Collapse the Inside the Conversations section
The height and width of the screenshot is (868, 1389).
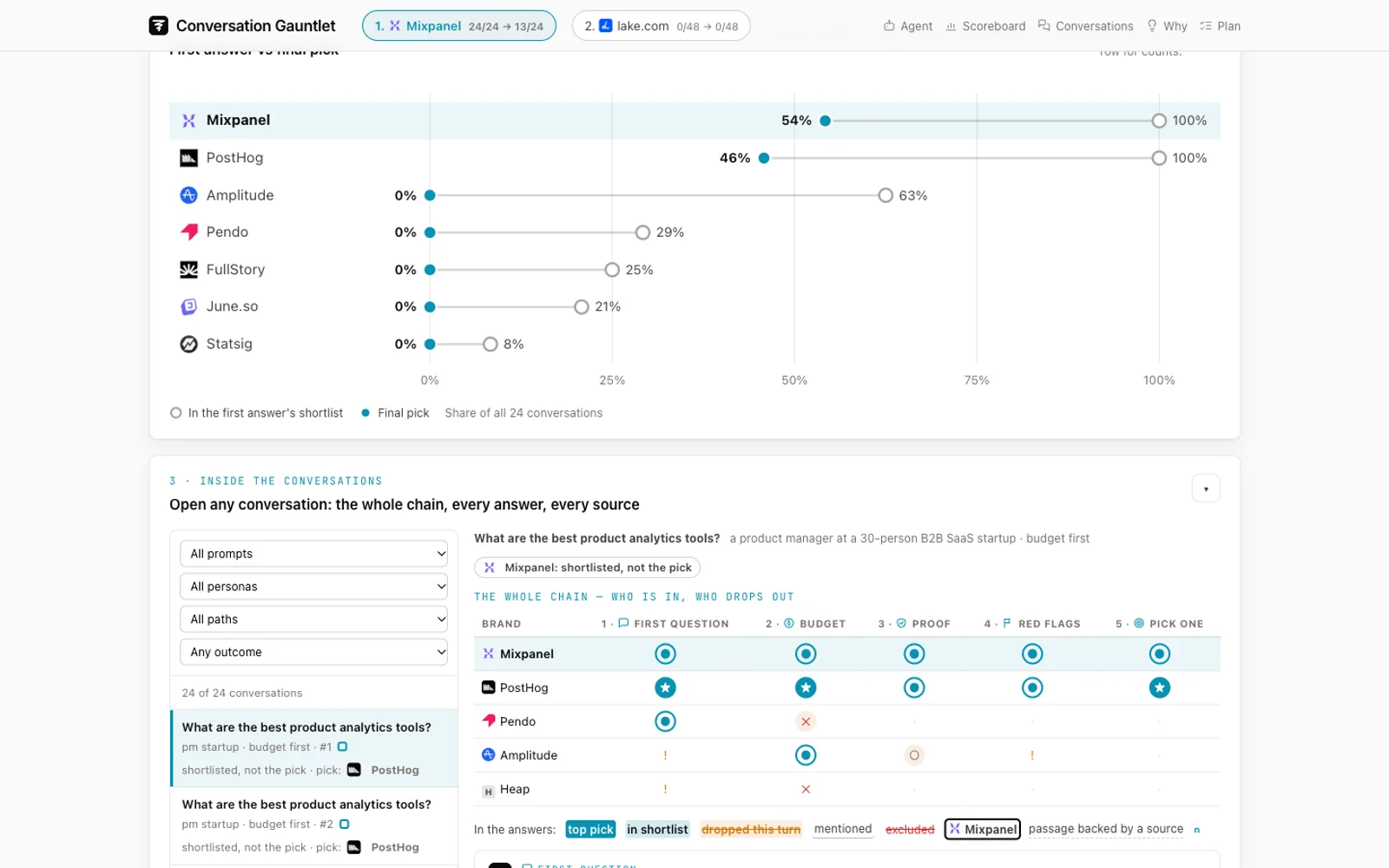1206,489
